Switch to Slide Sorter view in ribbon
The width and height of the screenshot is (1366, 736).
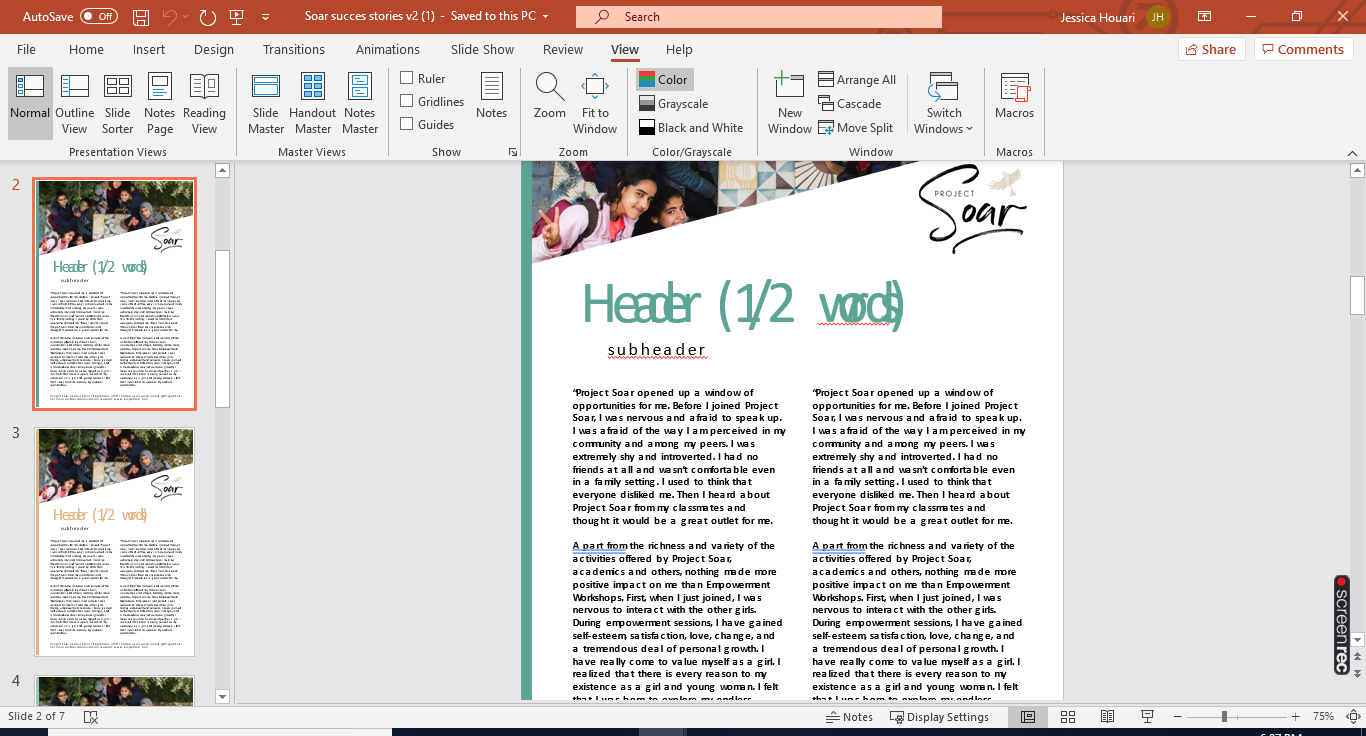(x=118, y=104)
